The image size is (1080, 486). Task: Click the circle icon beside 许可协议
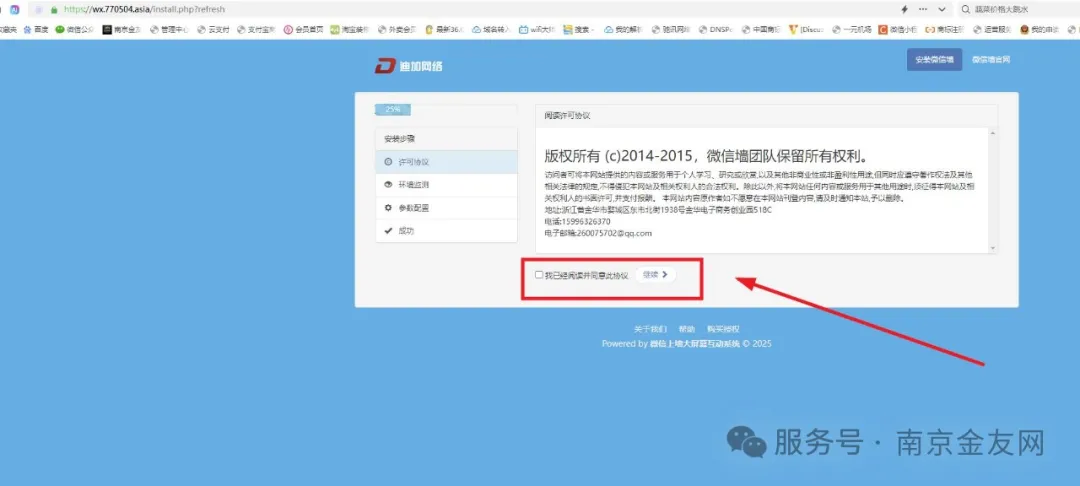(388, 162)
